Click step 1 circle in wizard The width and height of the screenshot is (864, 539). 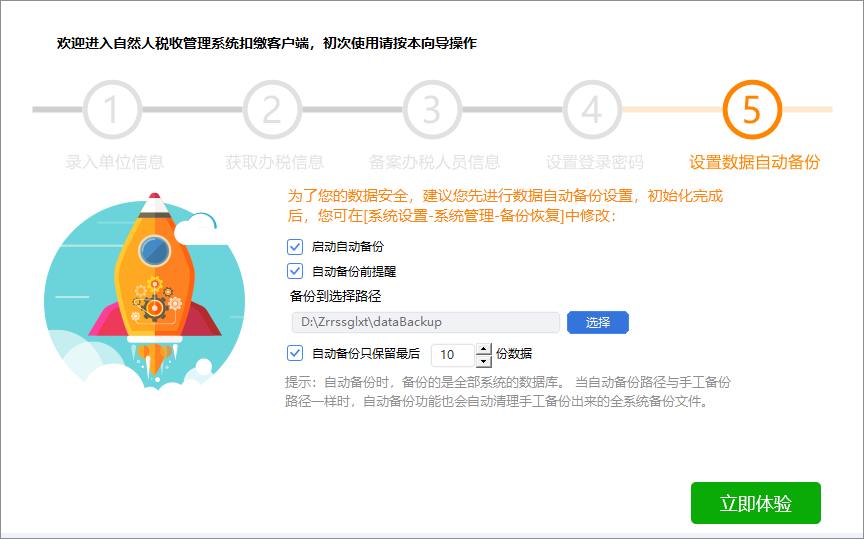pos(112,109)
